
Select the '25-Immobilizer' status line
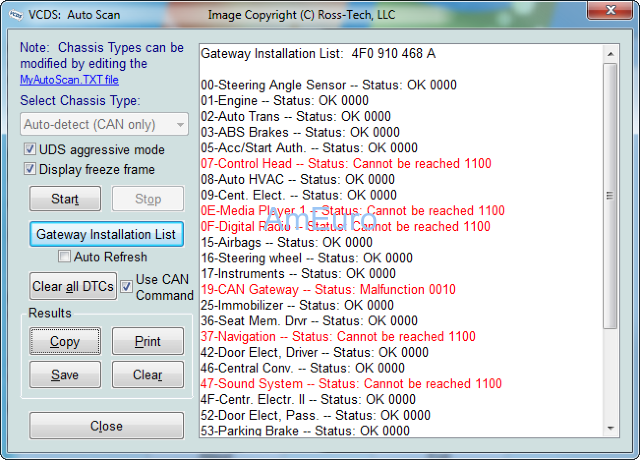tap(297, 305)
